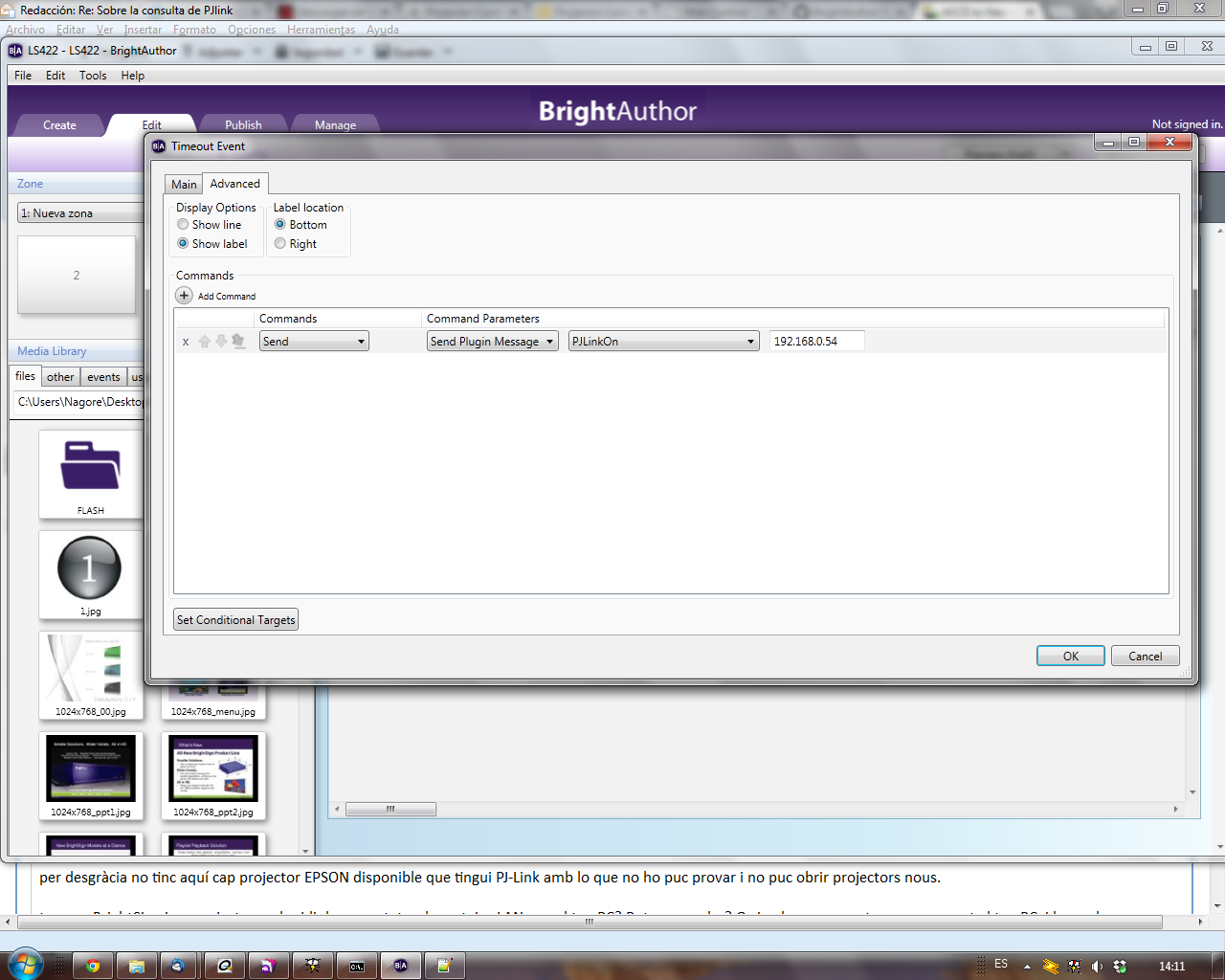Screen dimensions: 1225x980
Task: Open the Send command dropdown
Action: click(x=314, y=342)
